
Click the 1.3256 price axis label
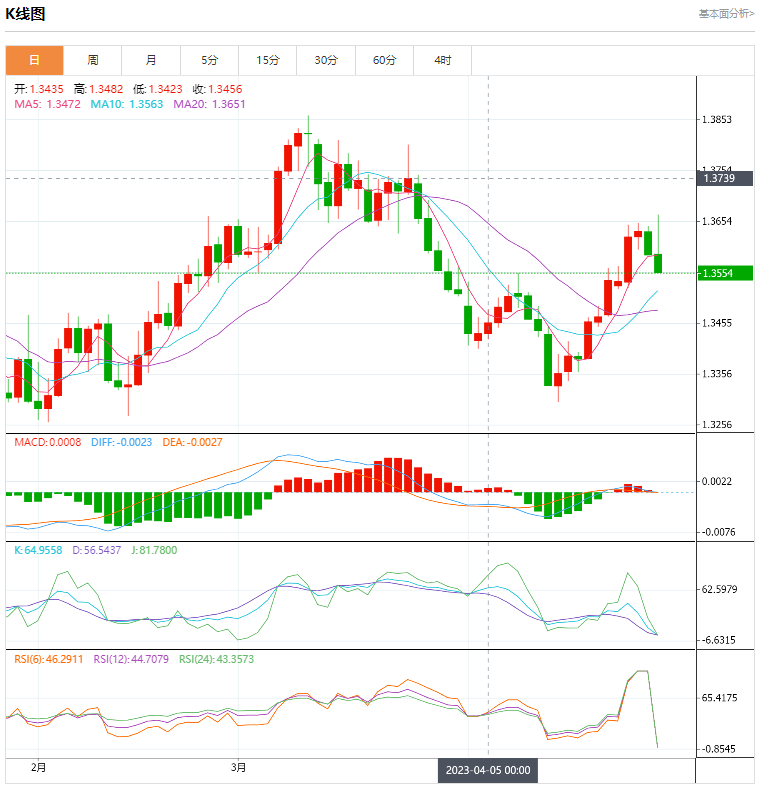coord(717,425)
